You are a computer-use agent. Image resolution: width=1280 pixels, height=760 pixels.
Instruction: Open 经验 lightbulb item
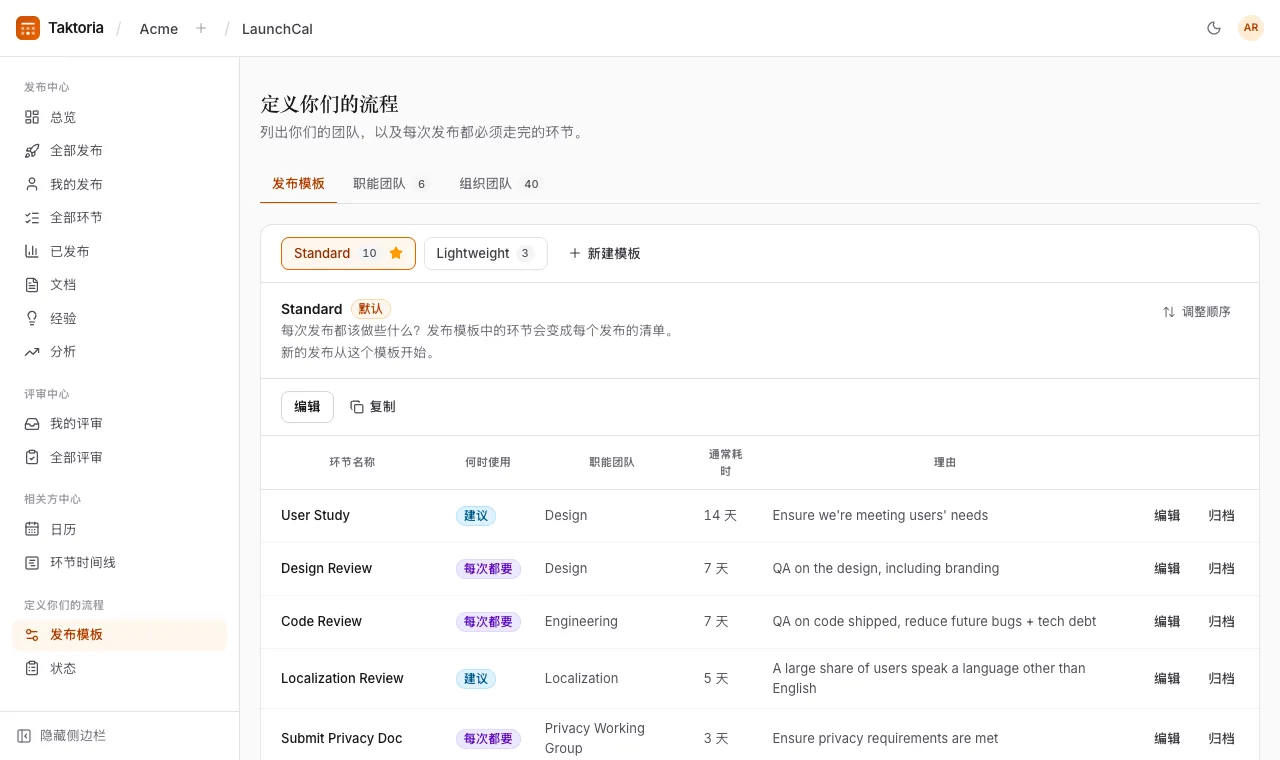[x=120, y=318]
